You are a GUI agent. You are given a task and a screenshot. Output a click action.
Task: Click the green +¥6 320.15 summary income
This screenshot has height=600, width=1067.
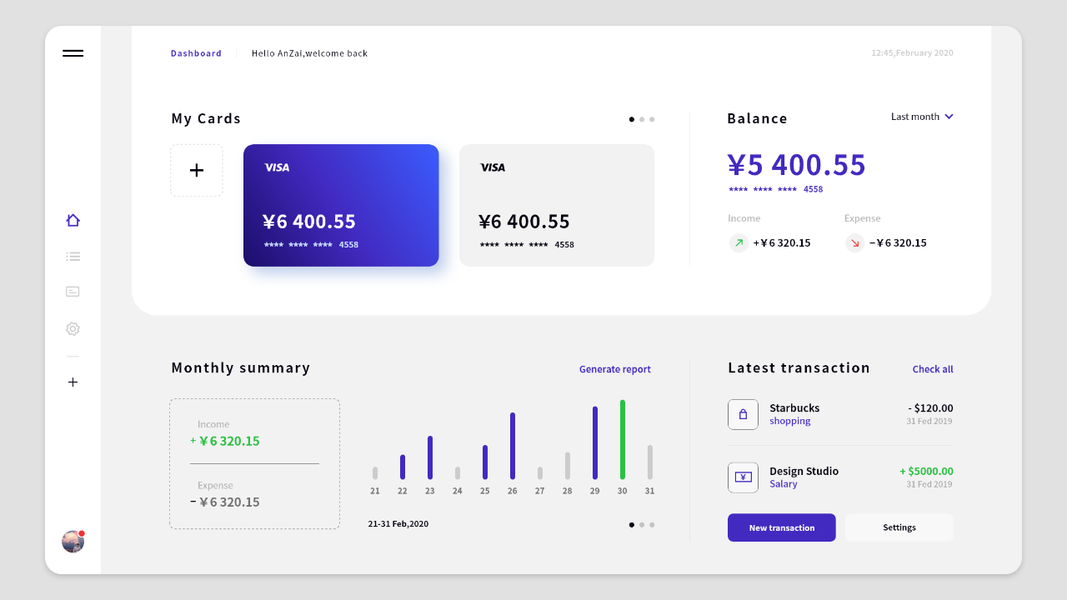[x=225, y=441]
